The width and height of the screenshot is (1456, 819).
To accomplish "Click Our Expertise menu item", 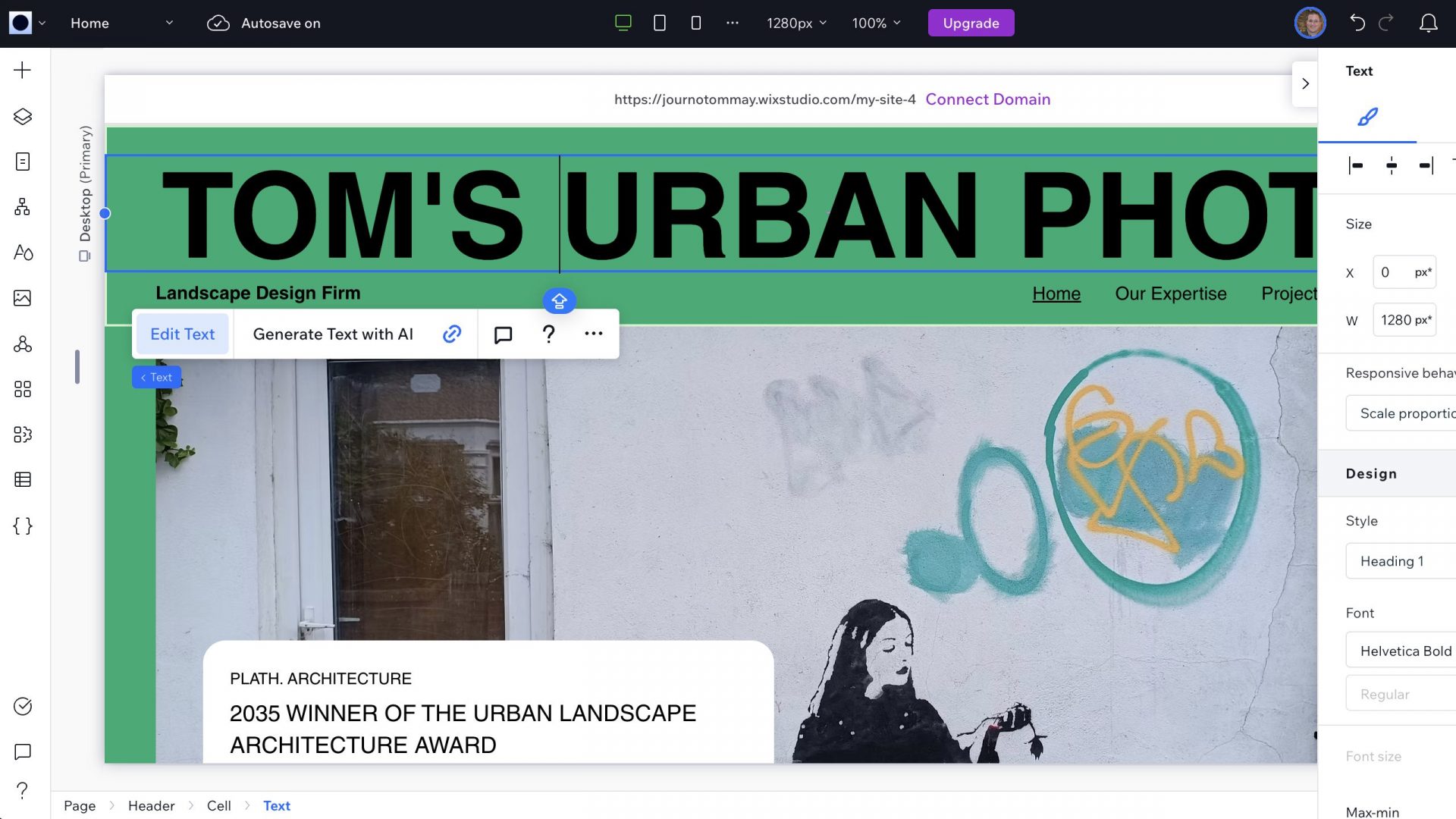I will [1170, 293].
